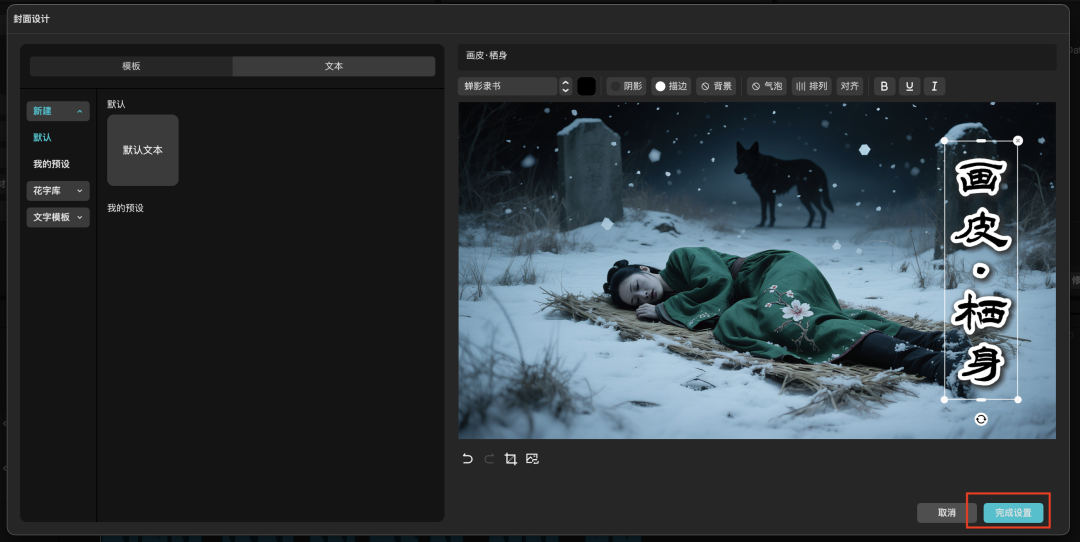This screenshot has height=542, width=1080.
Task: Click the undo arrow icon below canvas
Action: tap(467, 459)
